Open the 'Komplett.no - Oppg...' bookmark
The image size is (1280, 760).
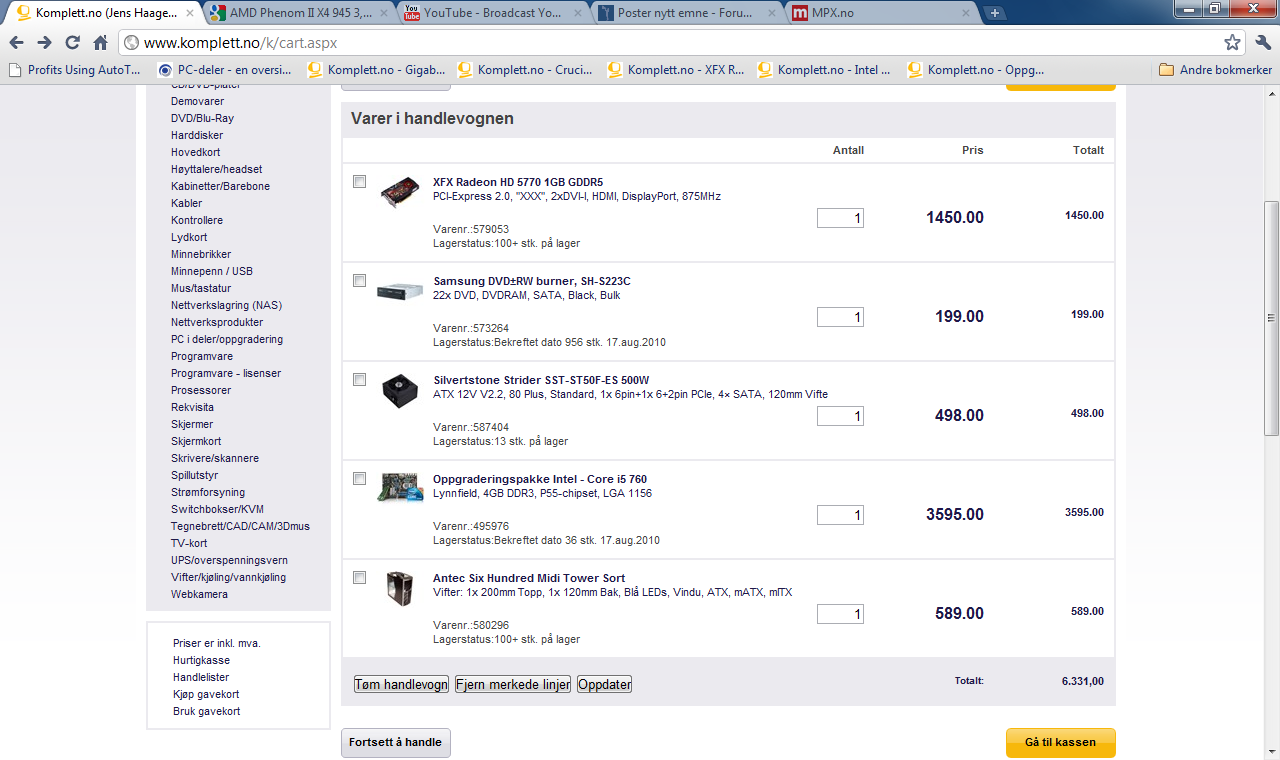tap(975, 70)
